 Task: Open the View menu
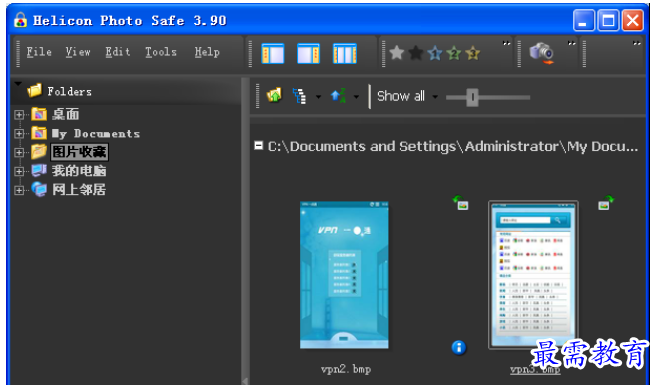78,52
